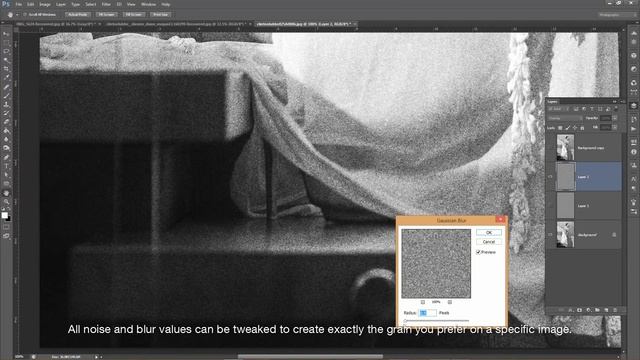Open the Window menu
Screen dimensions: 640x360
(x=148, y=4)
